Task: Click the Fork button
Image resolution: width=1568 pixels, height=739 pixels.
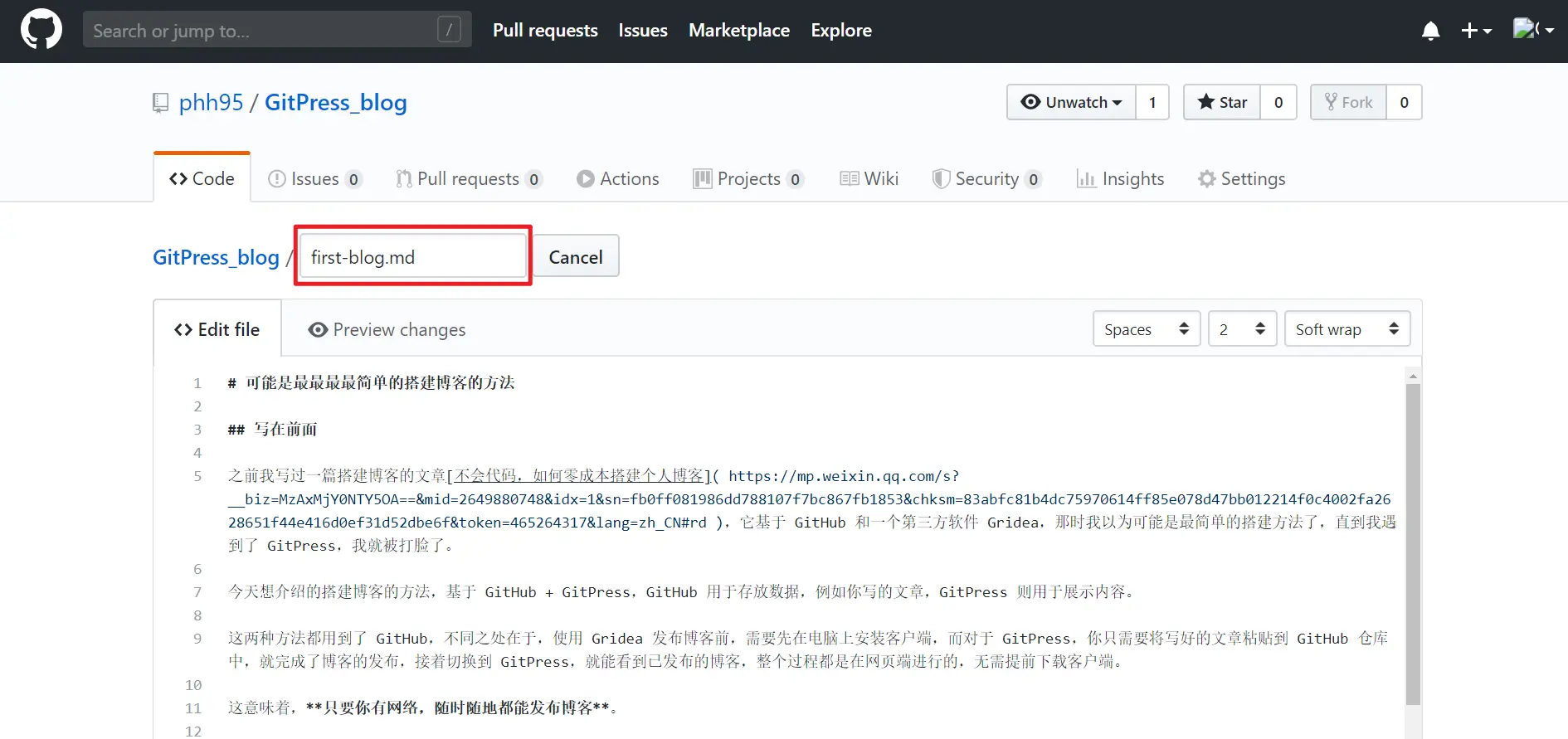Action: coord(1348,102)
